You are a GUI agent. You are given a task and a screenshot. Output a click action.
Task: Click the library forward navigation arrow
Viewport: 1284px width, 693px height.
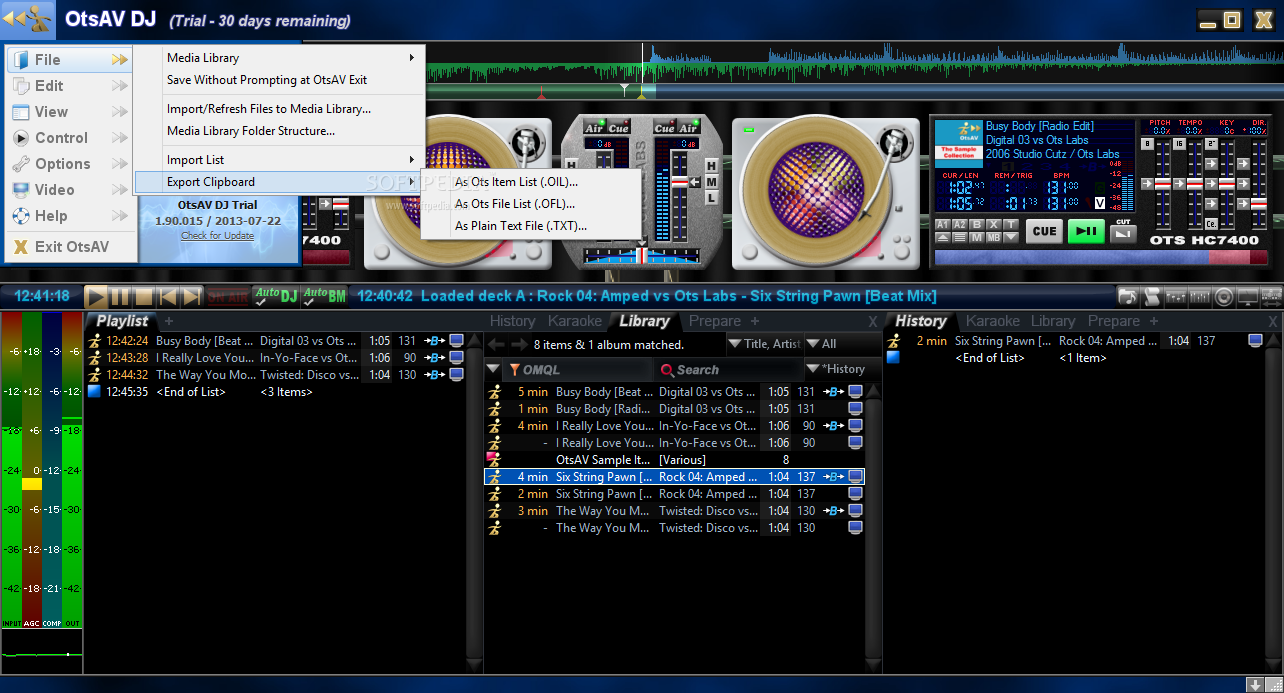(x=519, y=344)
